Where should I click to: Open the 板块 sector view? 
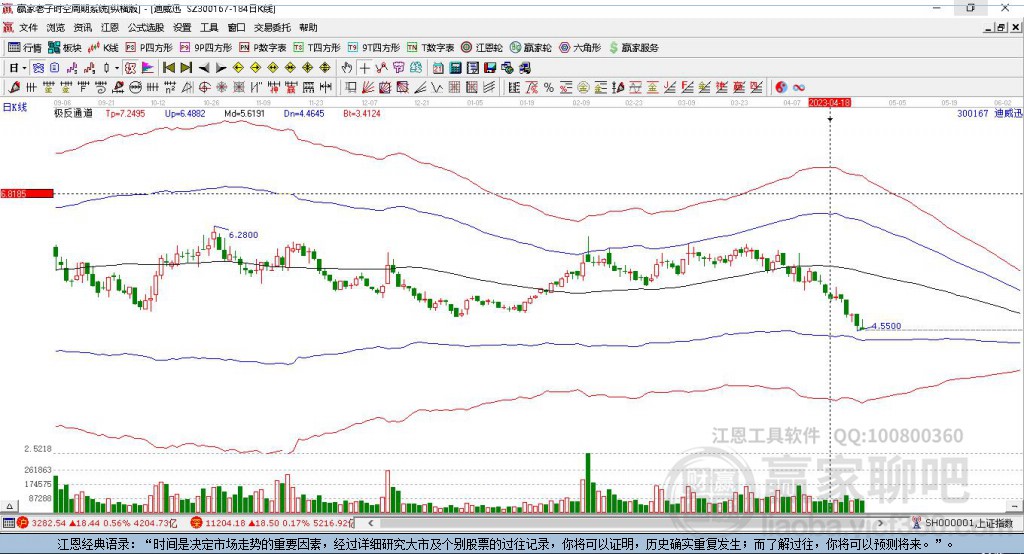coord(65,48)
